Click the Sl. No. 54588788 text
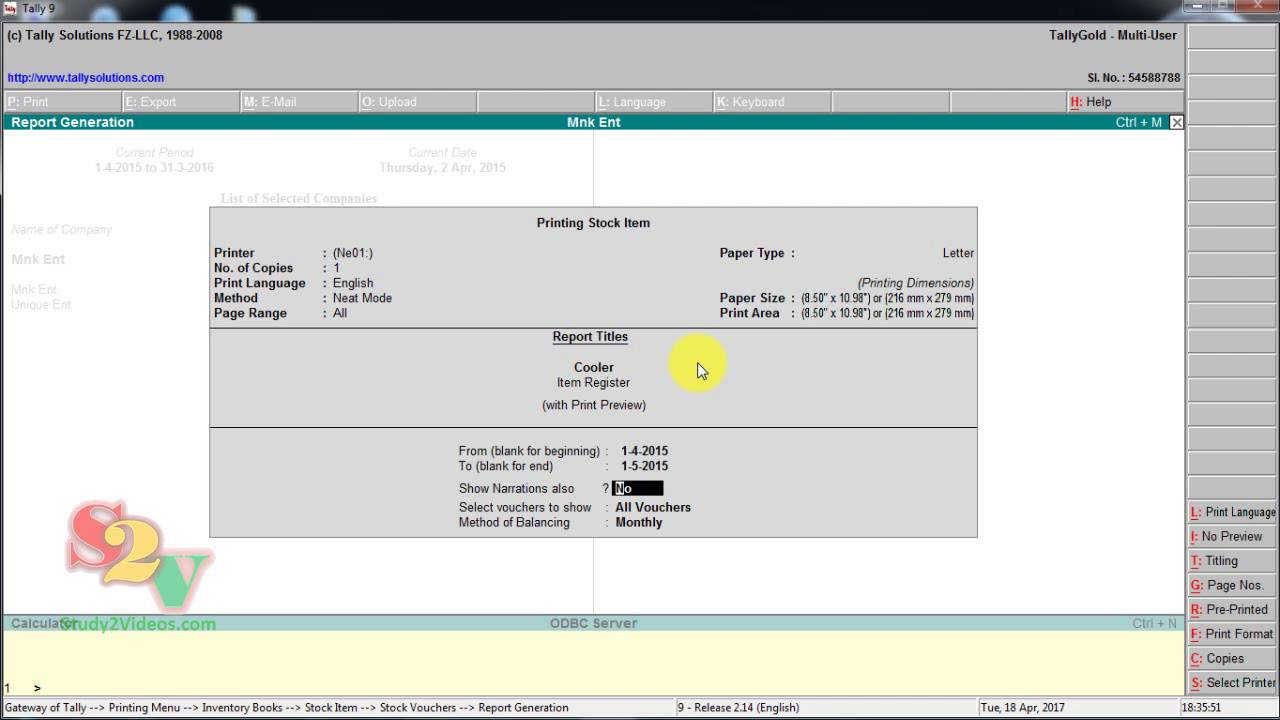The width and height of the screenshot is (1280, 720). tap(1133, 78)
